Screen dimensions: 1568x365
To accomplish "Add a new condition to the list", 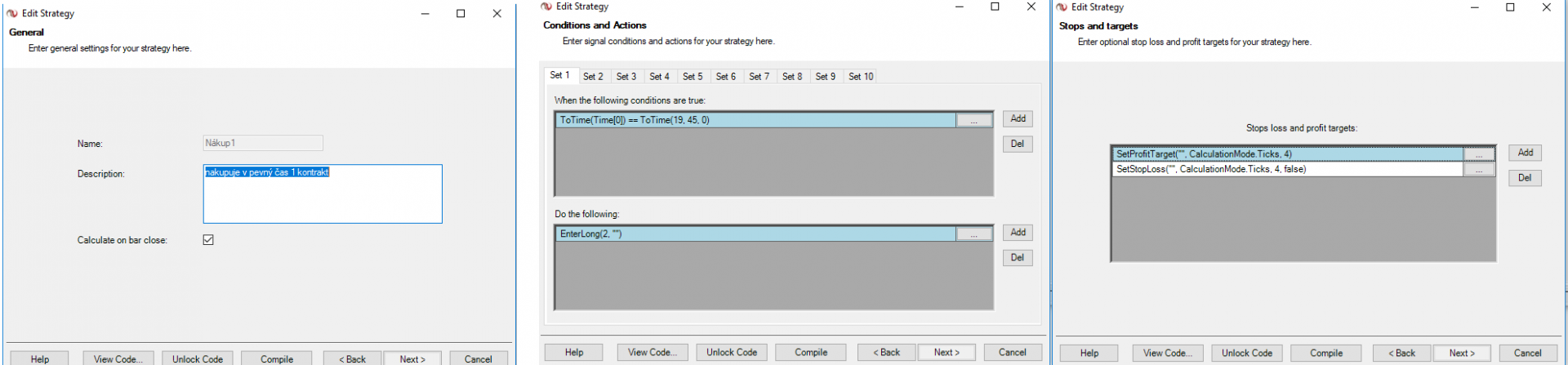I will (1018, 119).
